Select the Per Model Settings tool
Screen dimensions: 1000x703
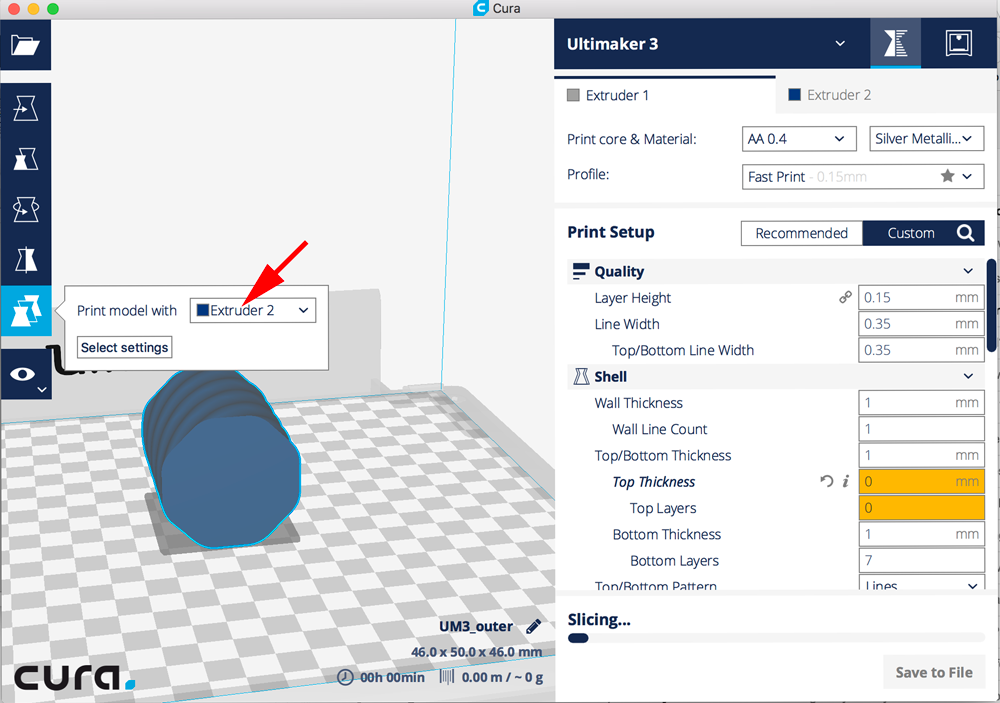point(26,311)
